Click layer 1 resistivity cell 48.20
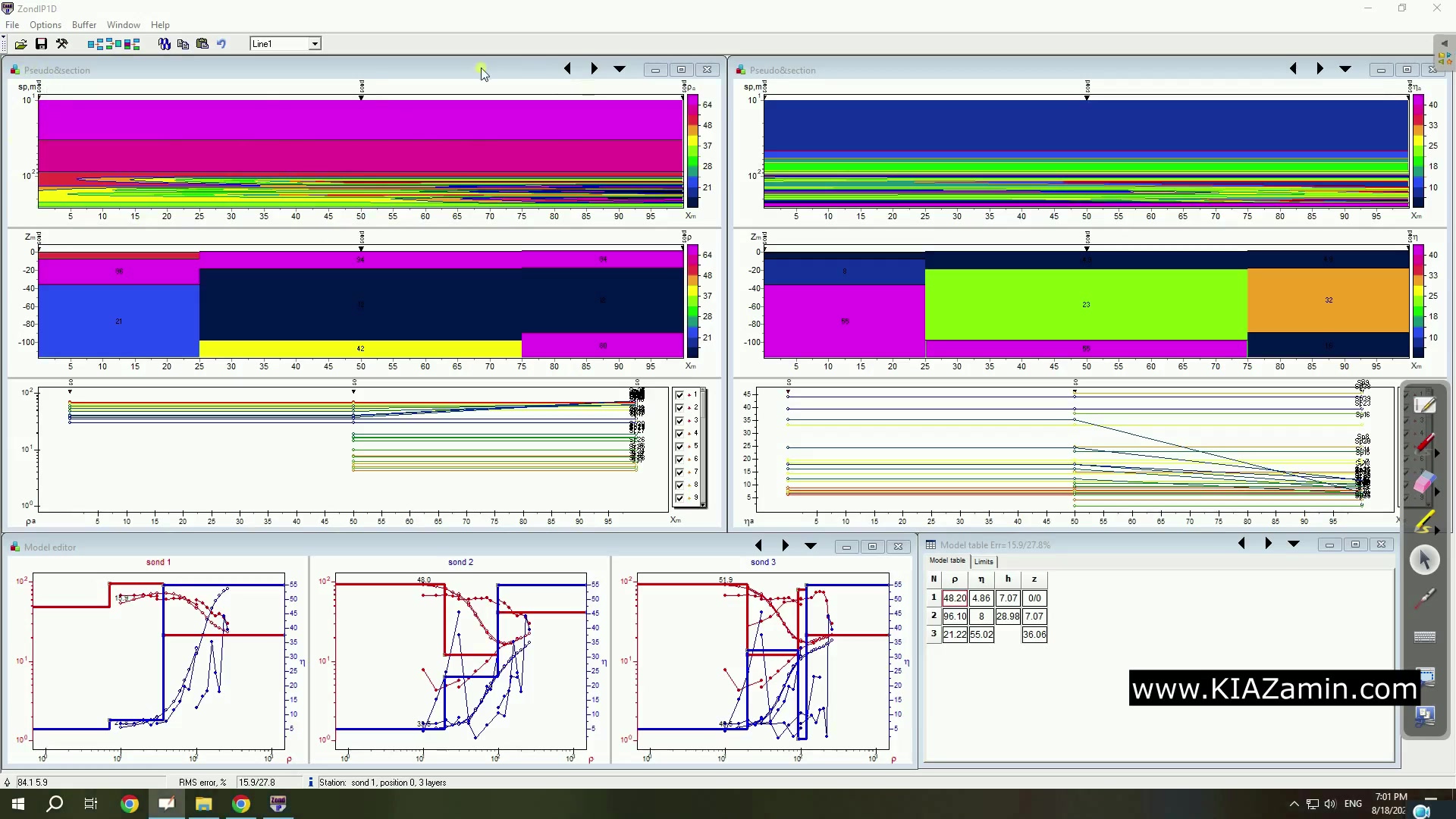This screenshot has width=1456, height=819. coord(954,598)
